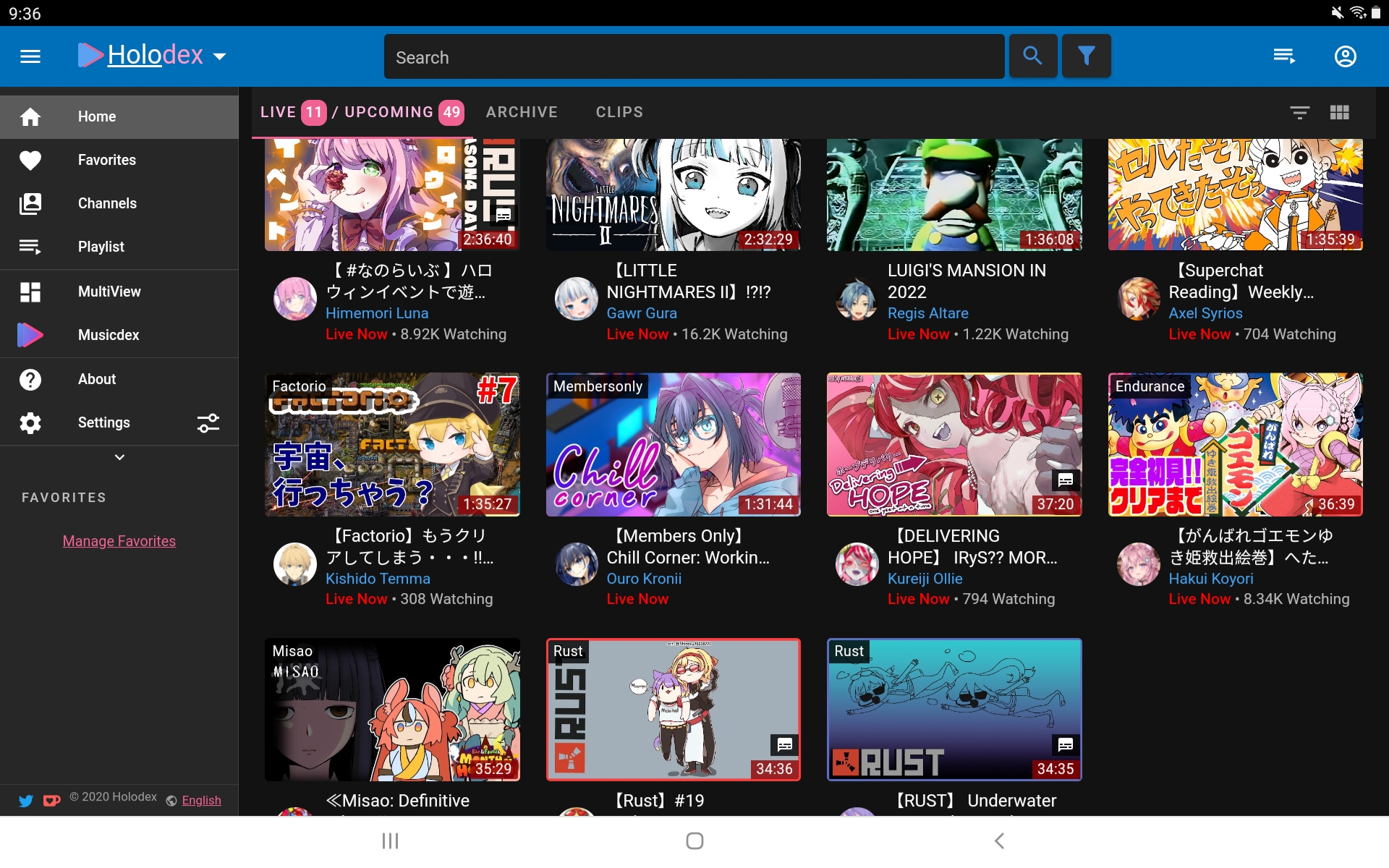Click the Manage Favorites link
The height and width of the screenshot is (868, 1389).
coord(119,541)
